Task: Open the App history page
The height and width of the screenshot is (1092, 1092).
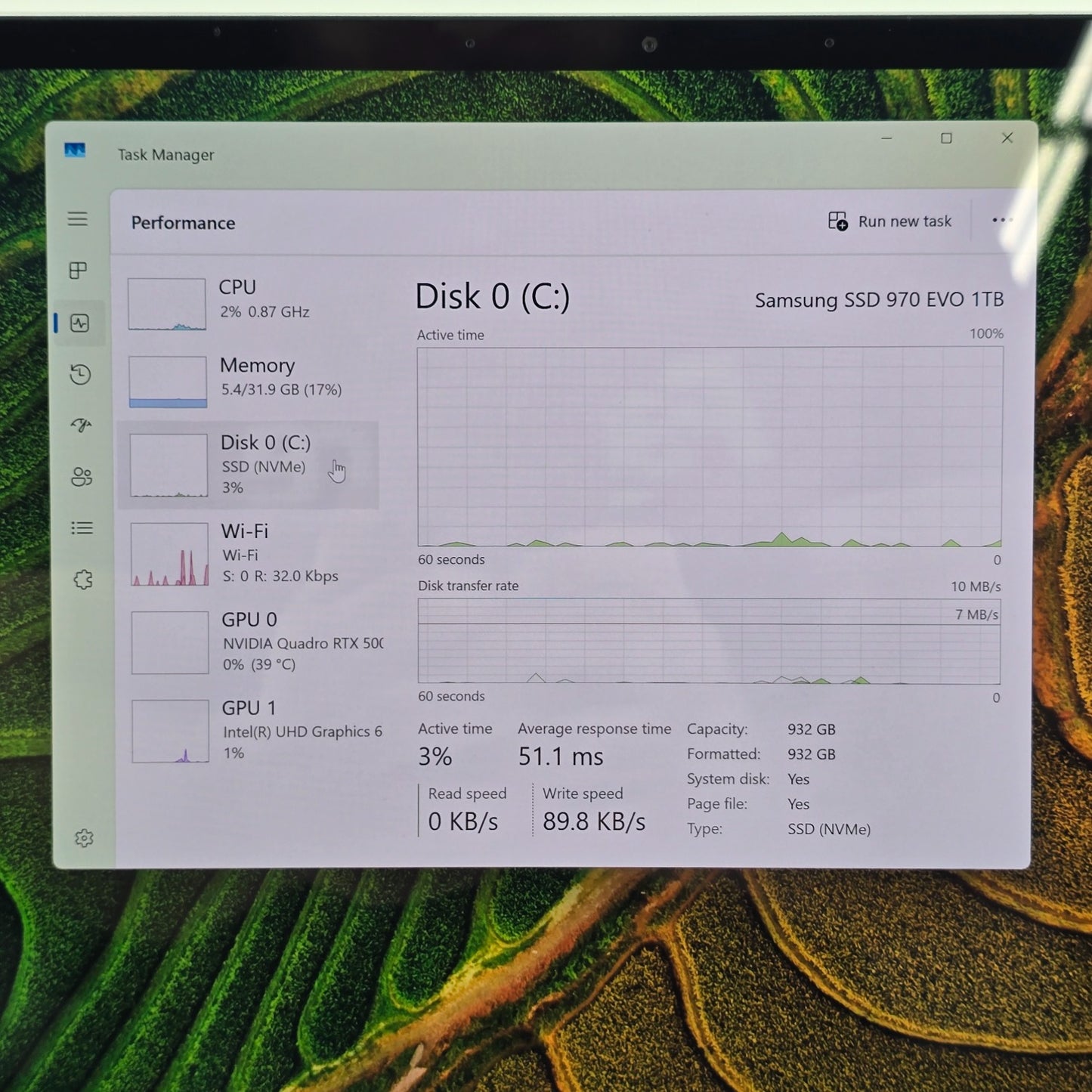Action: pos(80,375)
